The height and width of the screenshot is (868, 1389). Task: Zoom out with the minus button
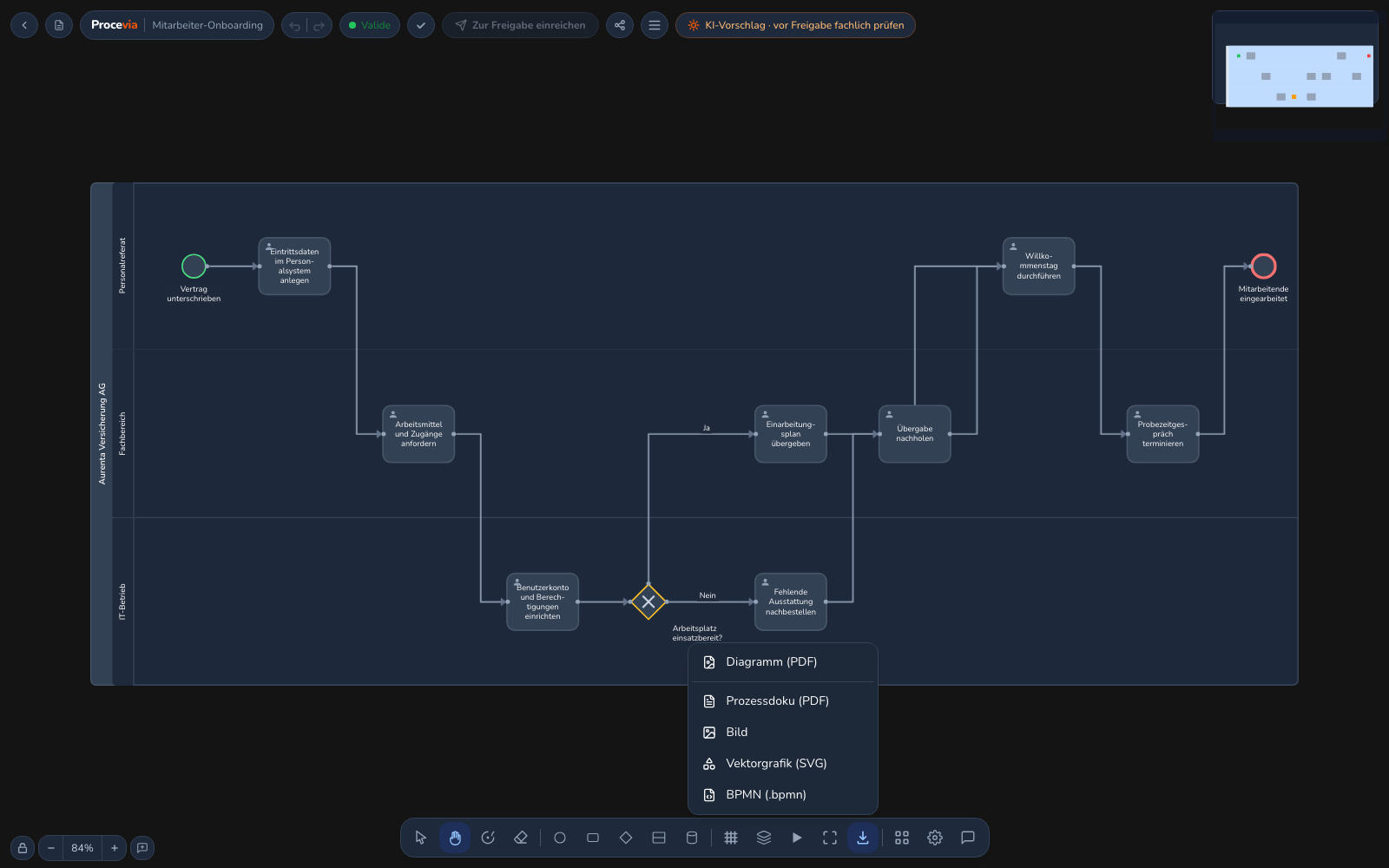coord(51,848)
